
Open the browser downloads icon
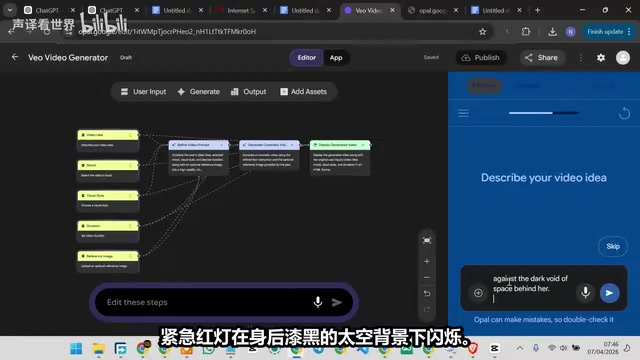click(x=552, y=31)
